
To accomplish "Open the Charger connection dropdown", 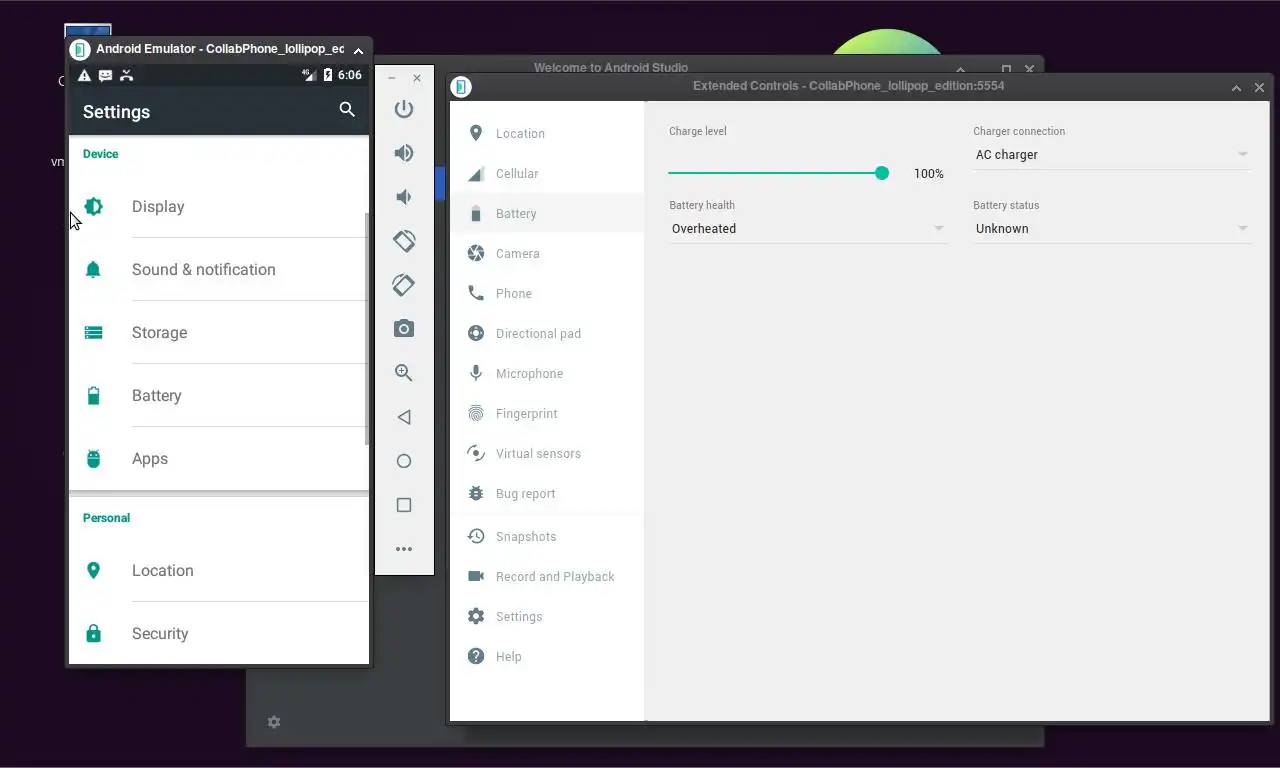I will coord(1112,155).
